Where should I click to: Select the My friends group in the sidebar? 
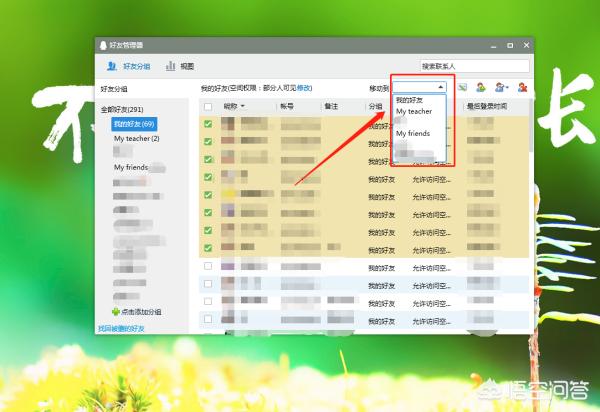(131, 167)
